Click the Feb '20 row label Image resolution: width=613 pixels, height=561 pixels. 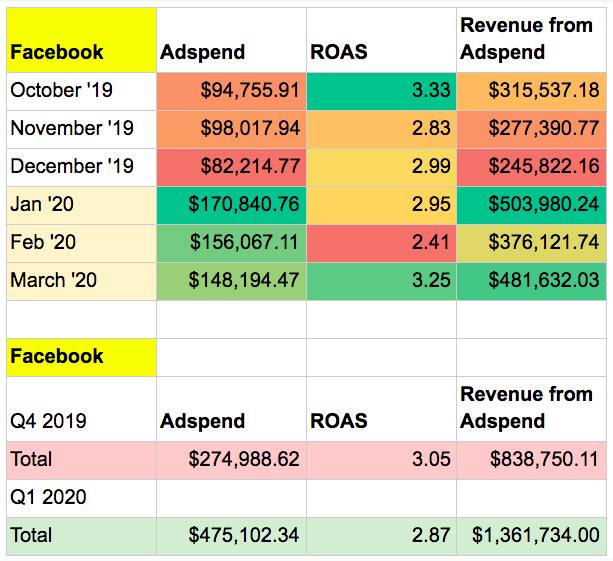tap(80, 243)
